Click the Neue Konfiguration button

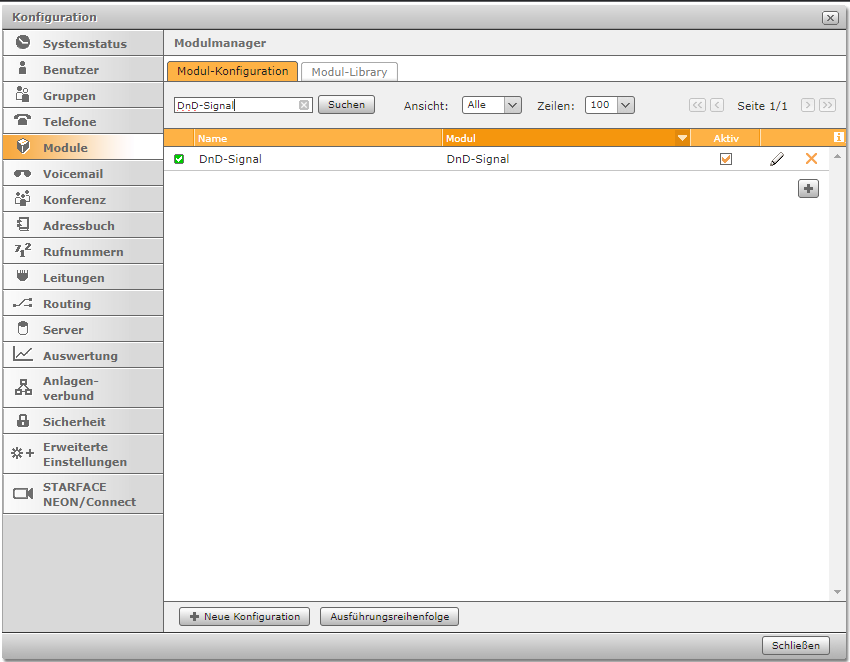[x=244, y=617]
